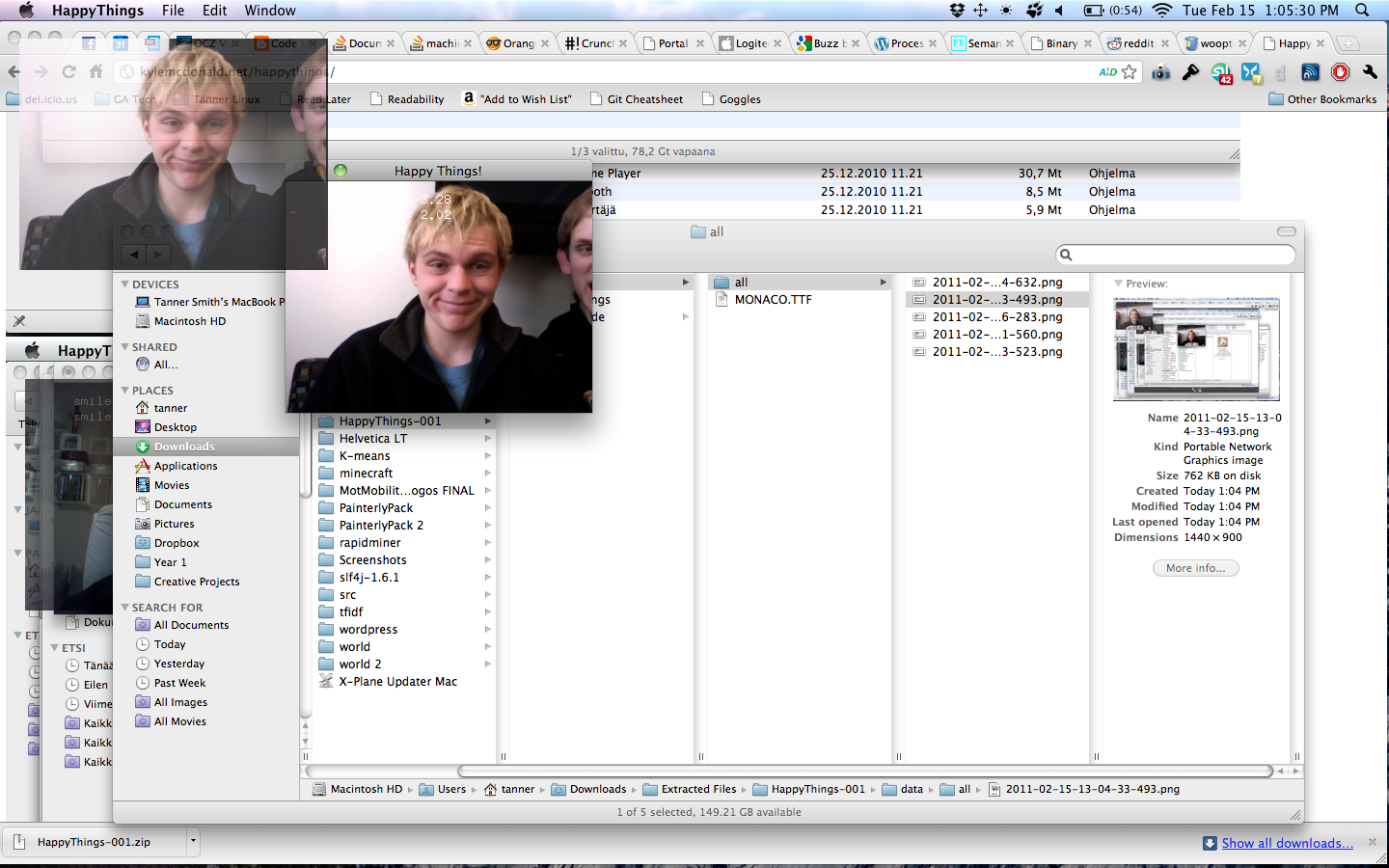The image size is (1389, 868).
Task: Click the camera screenshot extension icon
Action: click(x=1160, y=72)
